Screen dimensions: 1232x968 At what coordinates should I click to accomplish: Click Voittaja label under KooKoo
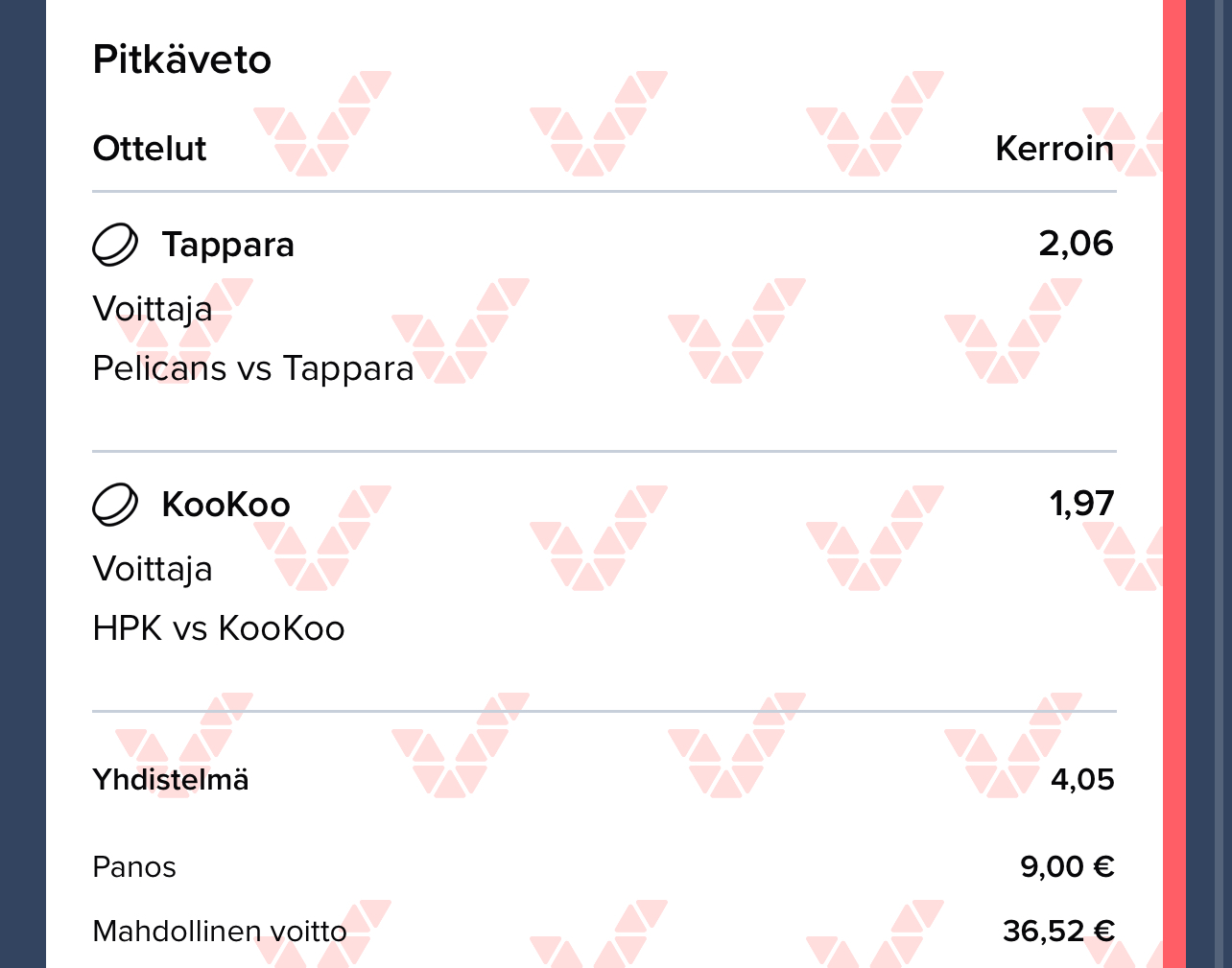click(153, 569)
